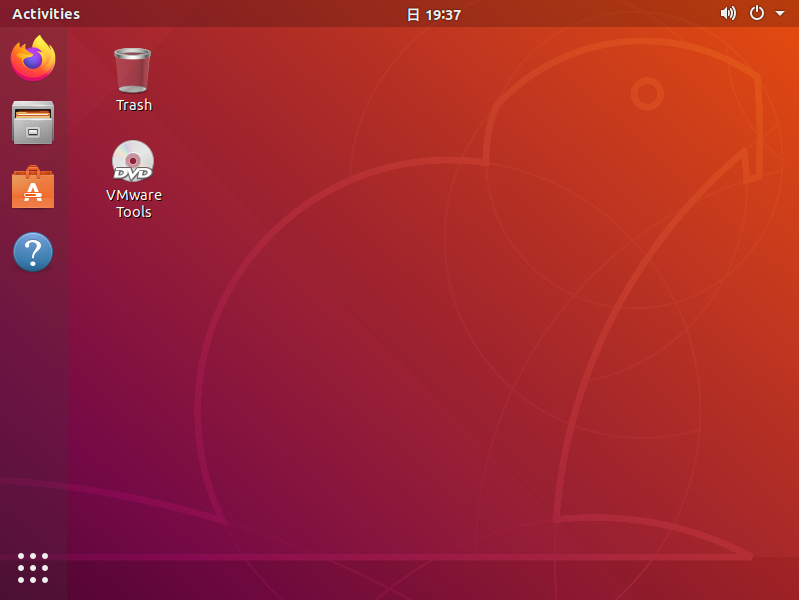Image resolution: width=799 pixels, height=600 pixels.
Task: Open Ubuntu Software from the dock
Action: (33, 187)
